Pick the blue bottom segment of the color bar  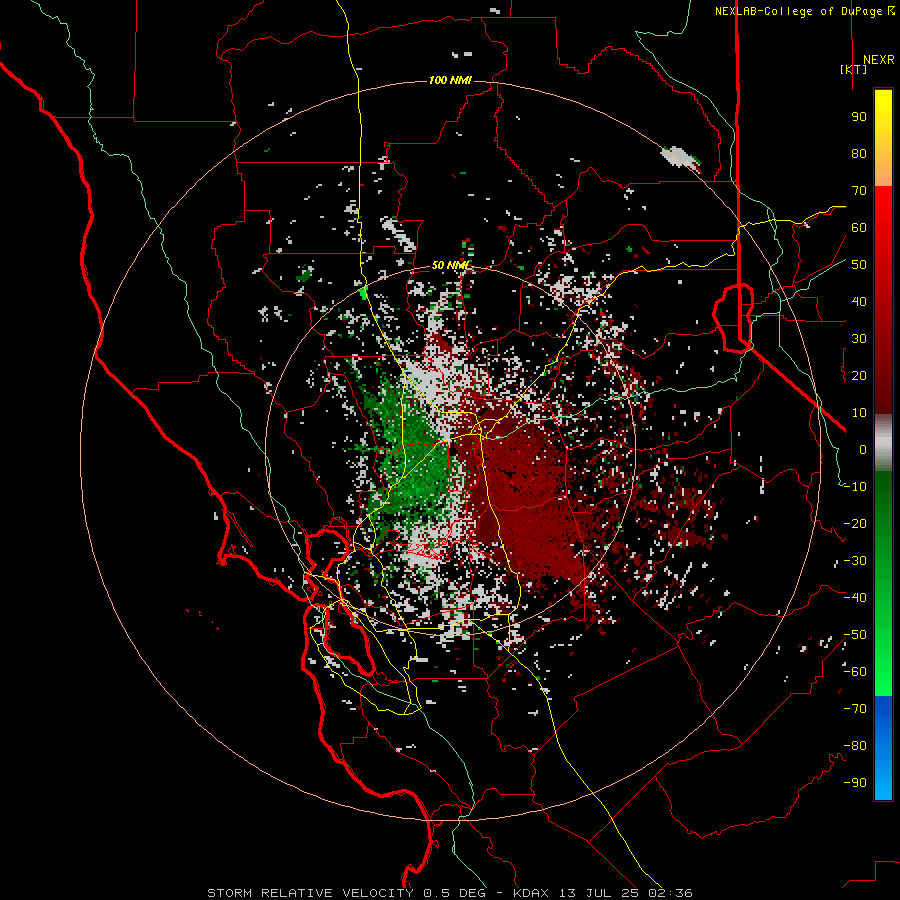(883, 748)
